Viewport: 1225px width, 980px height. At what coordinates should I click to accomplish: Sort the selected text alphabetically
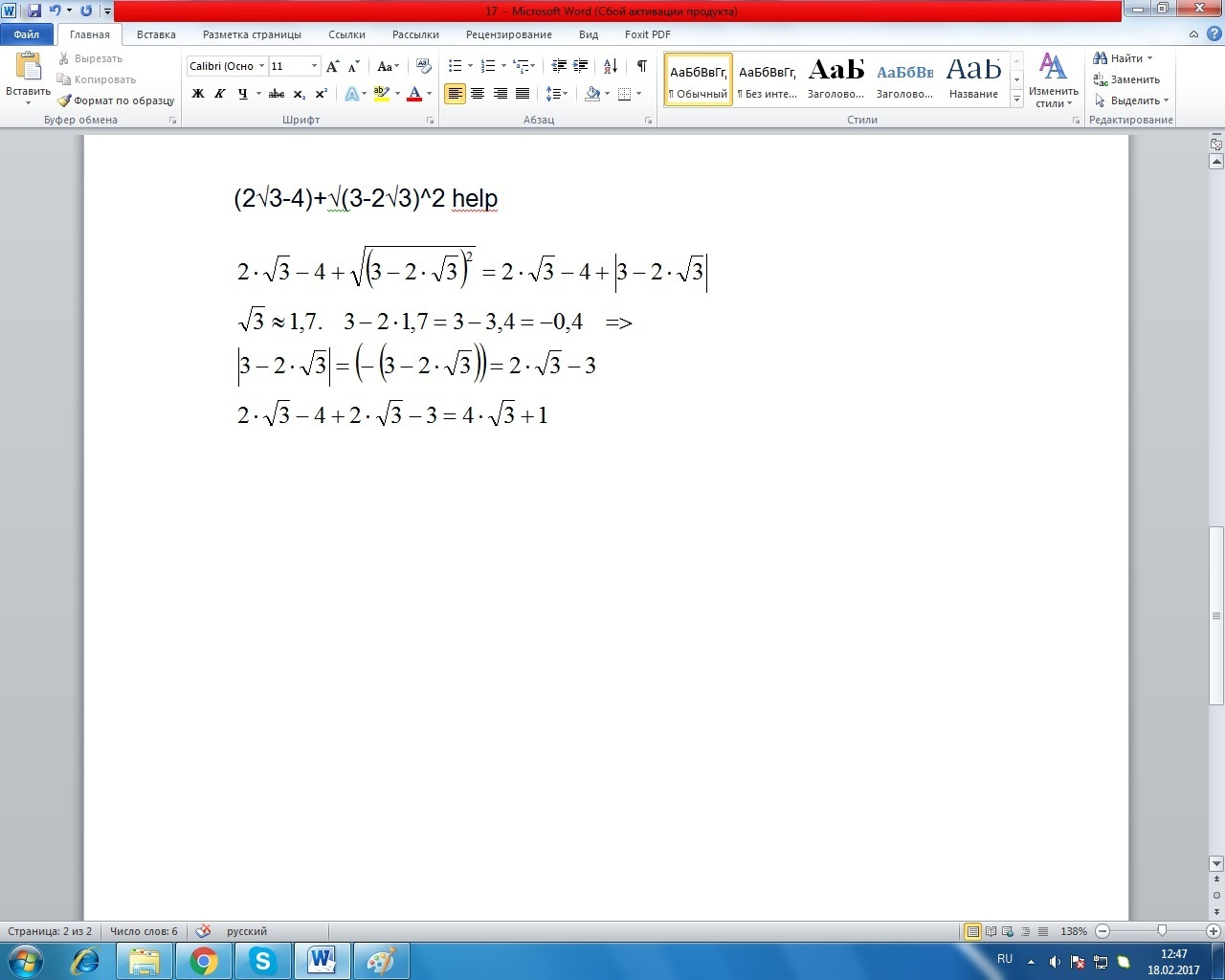click(x=611, y=66)
